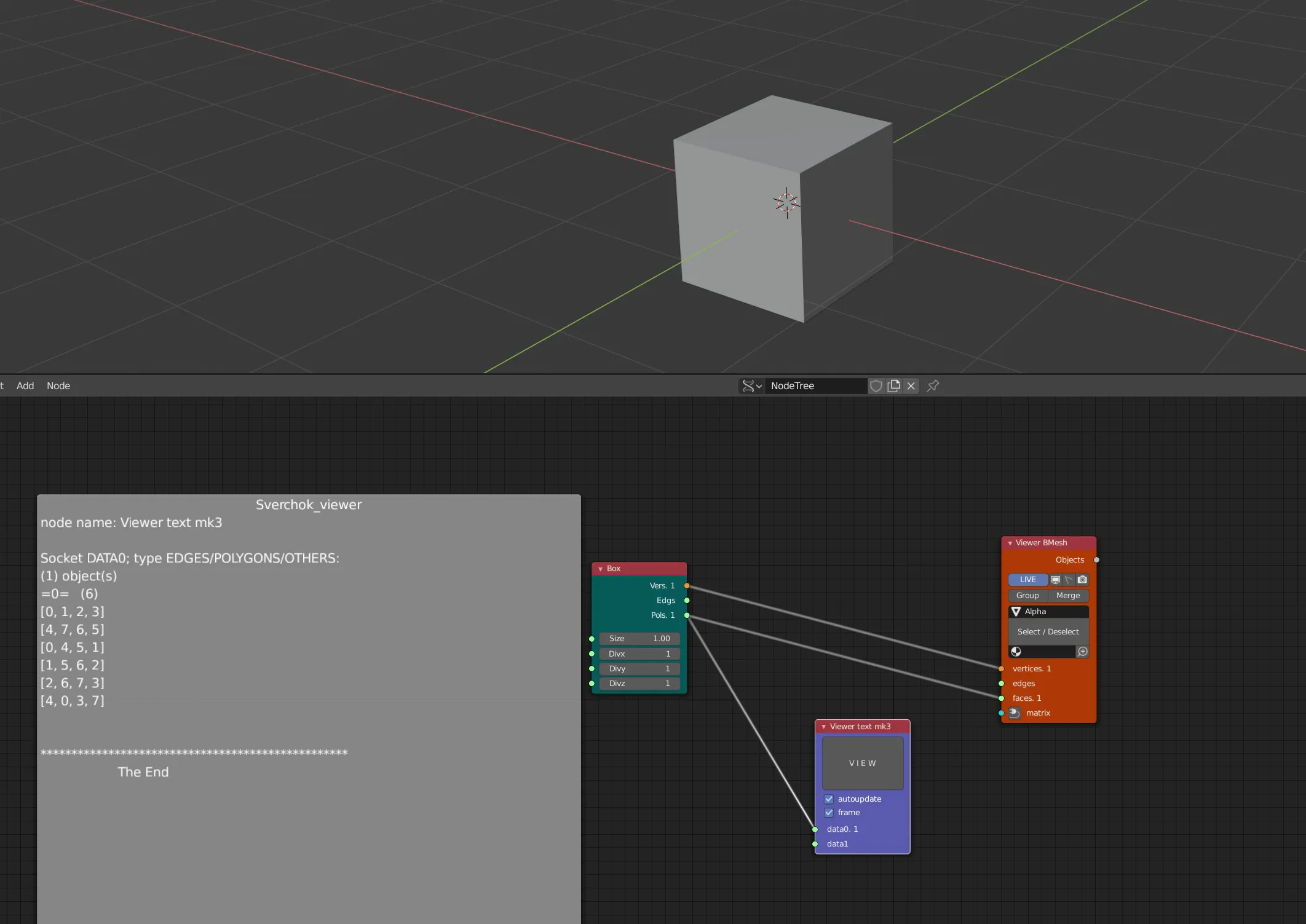Open the Node menu
This screenshot has height=924, width=1306.
point(58,385)
